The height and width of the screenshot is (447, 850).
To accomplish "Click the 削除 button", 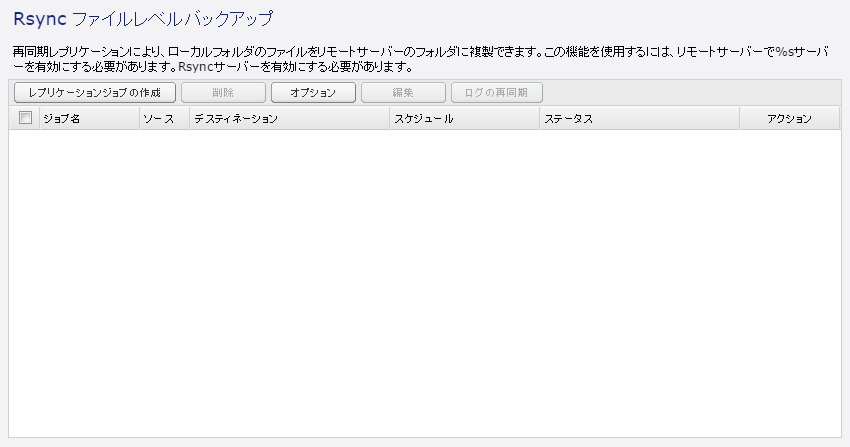I will point(223,93).
